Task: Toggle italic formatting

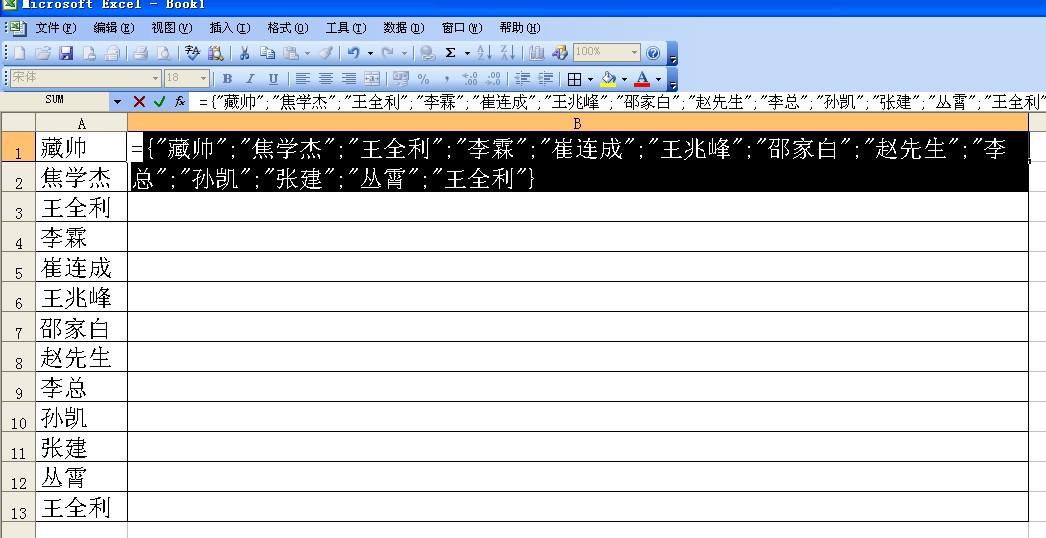Action: [250, 79]
